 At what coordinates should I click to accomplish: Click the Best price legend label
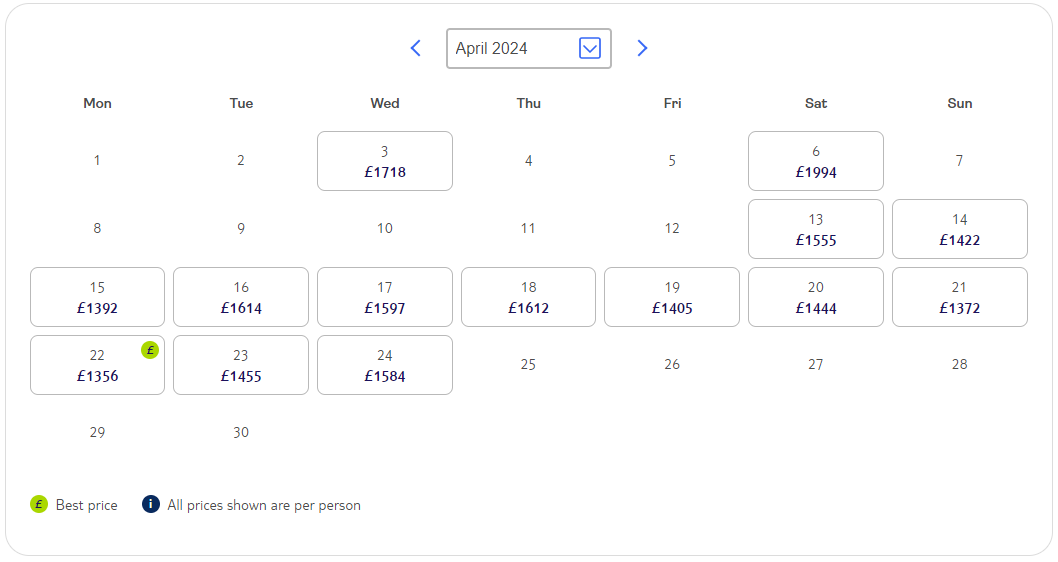(86, 505)
